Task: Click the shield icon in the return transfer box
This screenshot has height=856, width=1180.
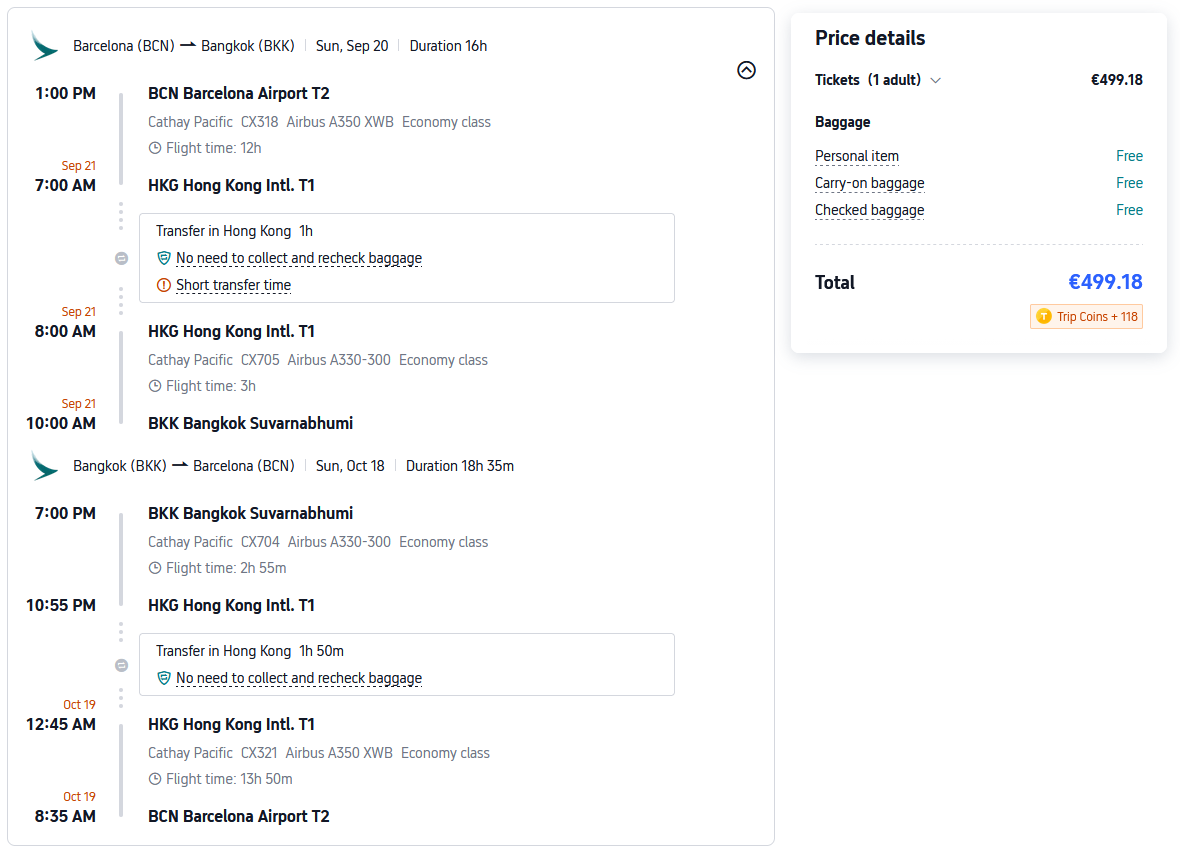Action: pos(164,678)
